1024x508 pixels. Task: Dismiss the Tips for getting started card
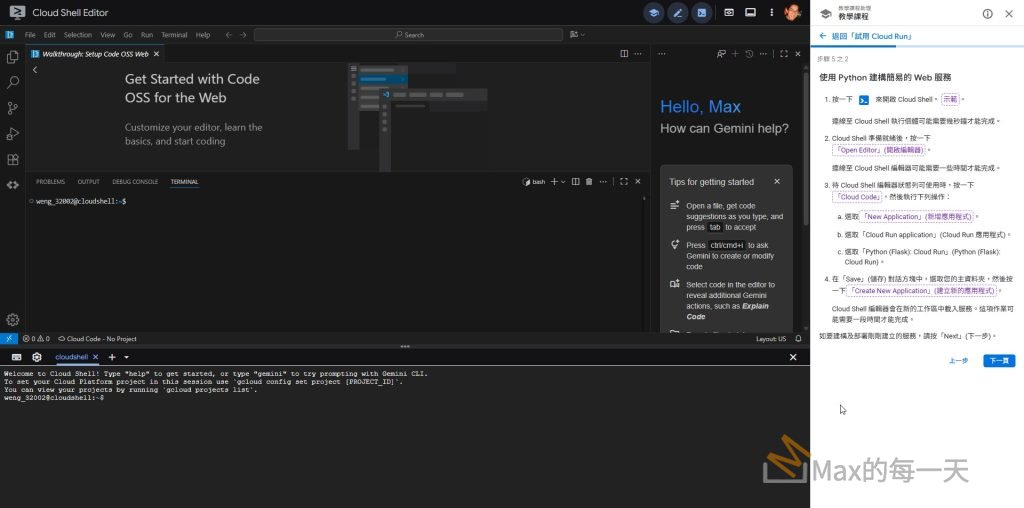(x=777, y=182)
